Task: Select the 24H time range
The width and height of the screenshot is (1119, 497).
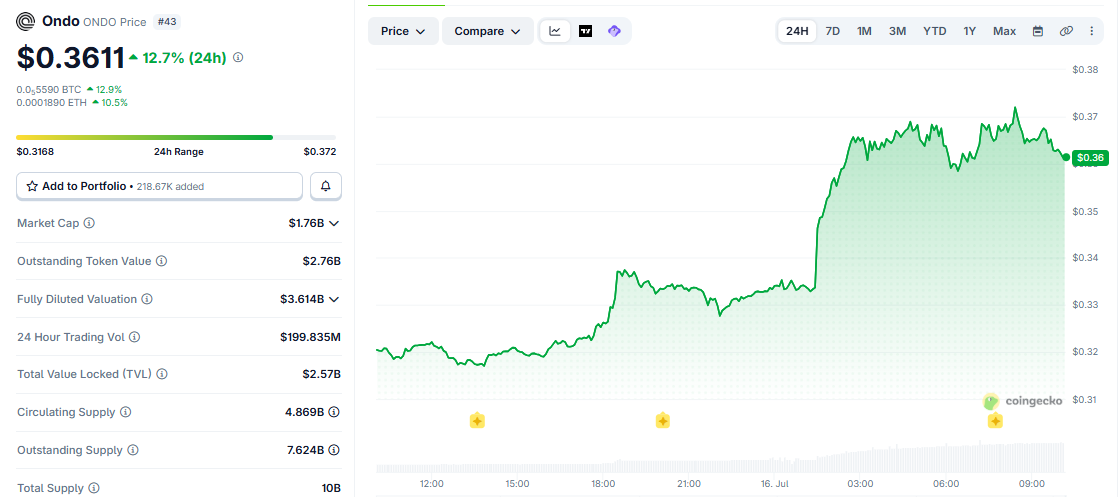Action: coord(797,31)
